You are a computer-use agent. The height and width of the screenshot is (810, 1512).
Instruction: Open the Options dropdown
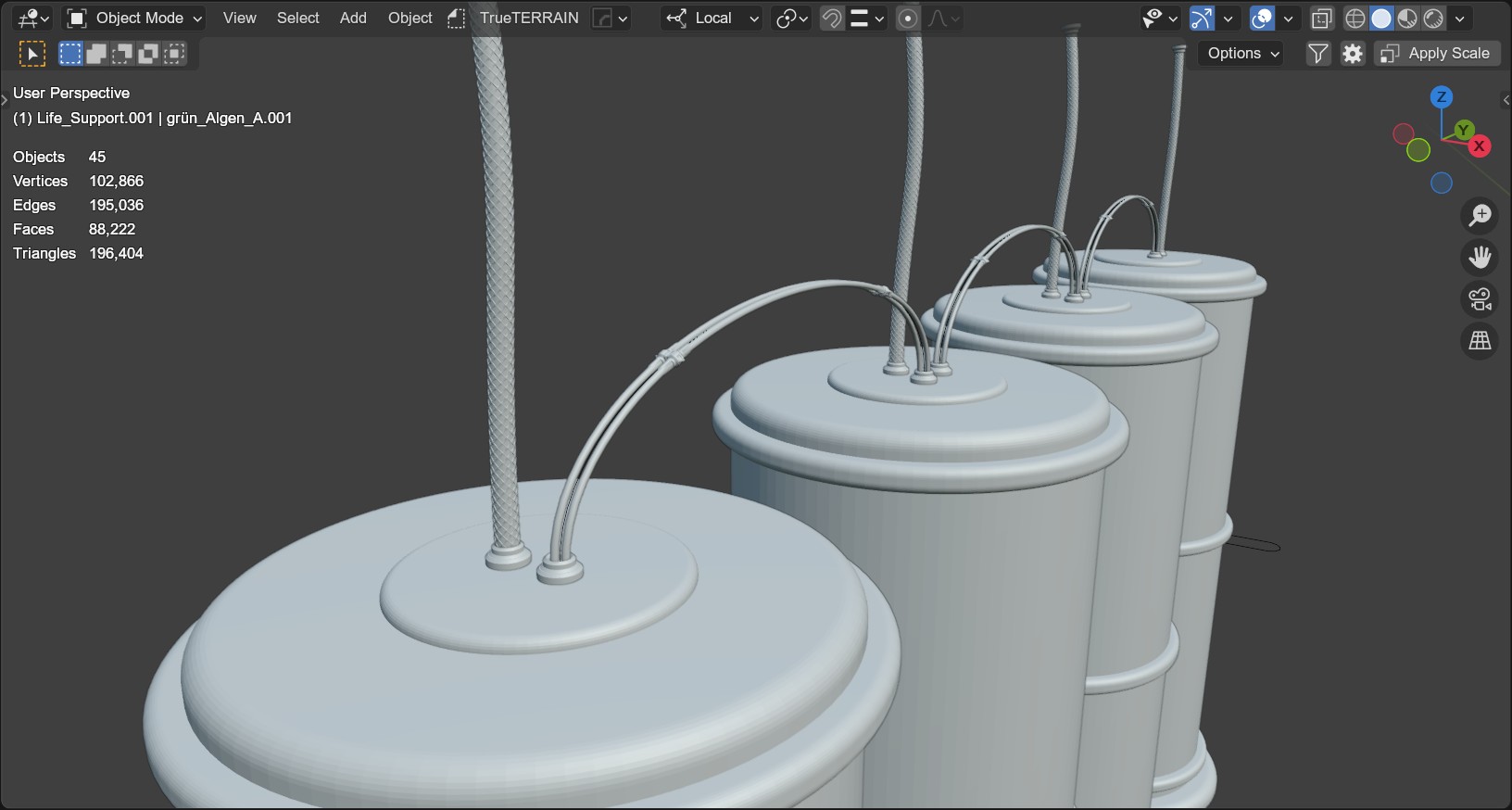1242,54
